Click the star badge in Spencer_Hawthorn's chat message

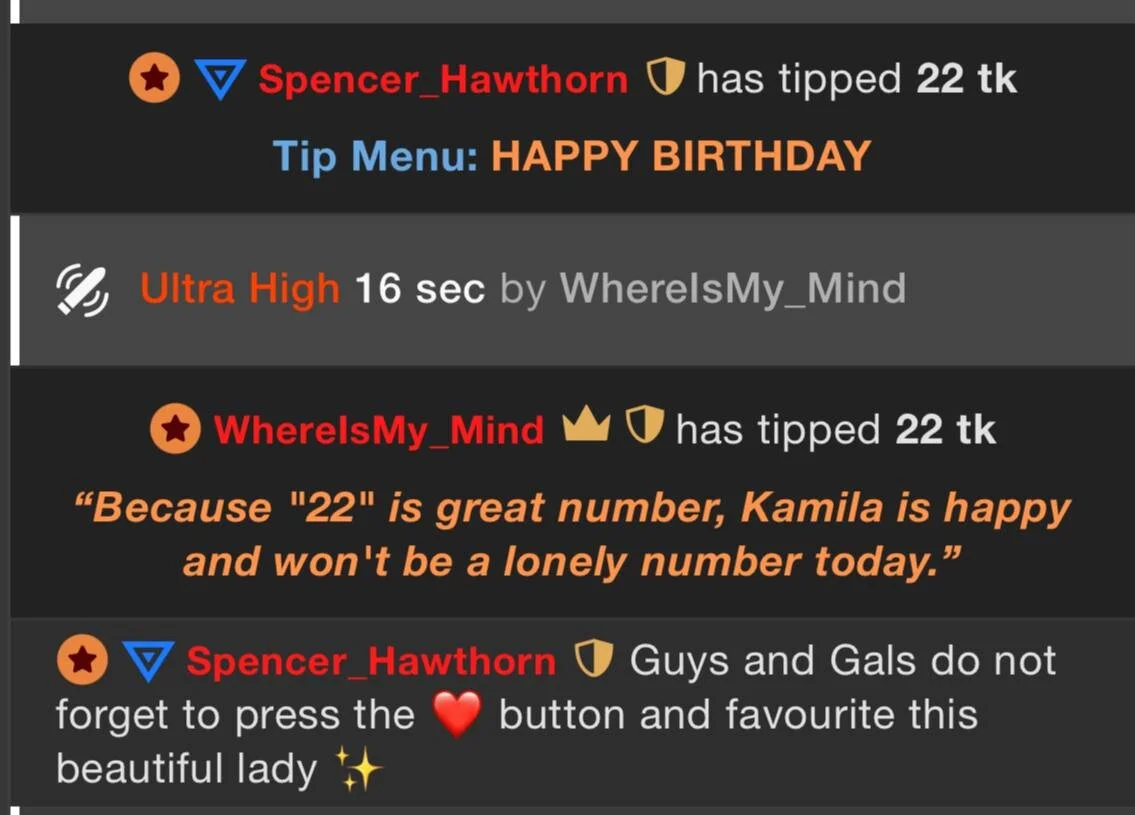[83, 659]
